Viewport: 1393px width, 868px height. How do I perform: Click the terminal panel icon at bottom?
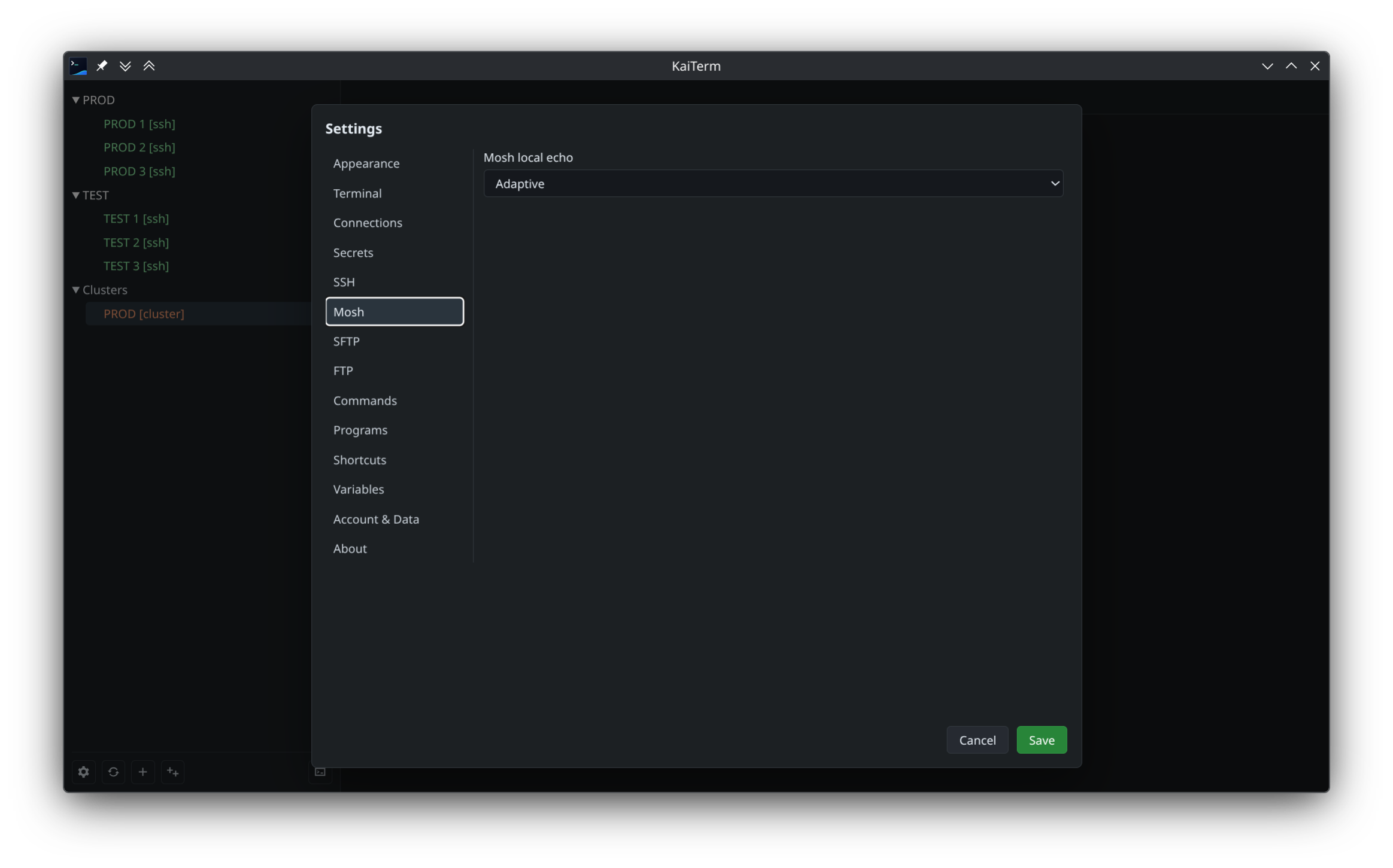320,772
